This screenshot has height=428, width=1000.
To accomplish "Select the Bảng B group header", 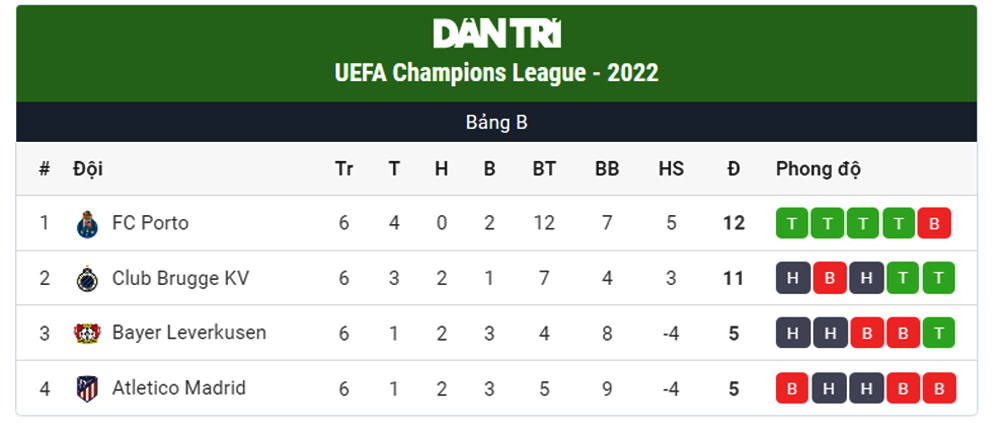I will 496,122.
